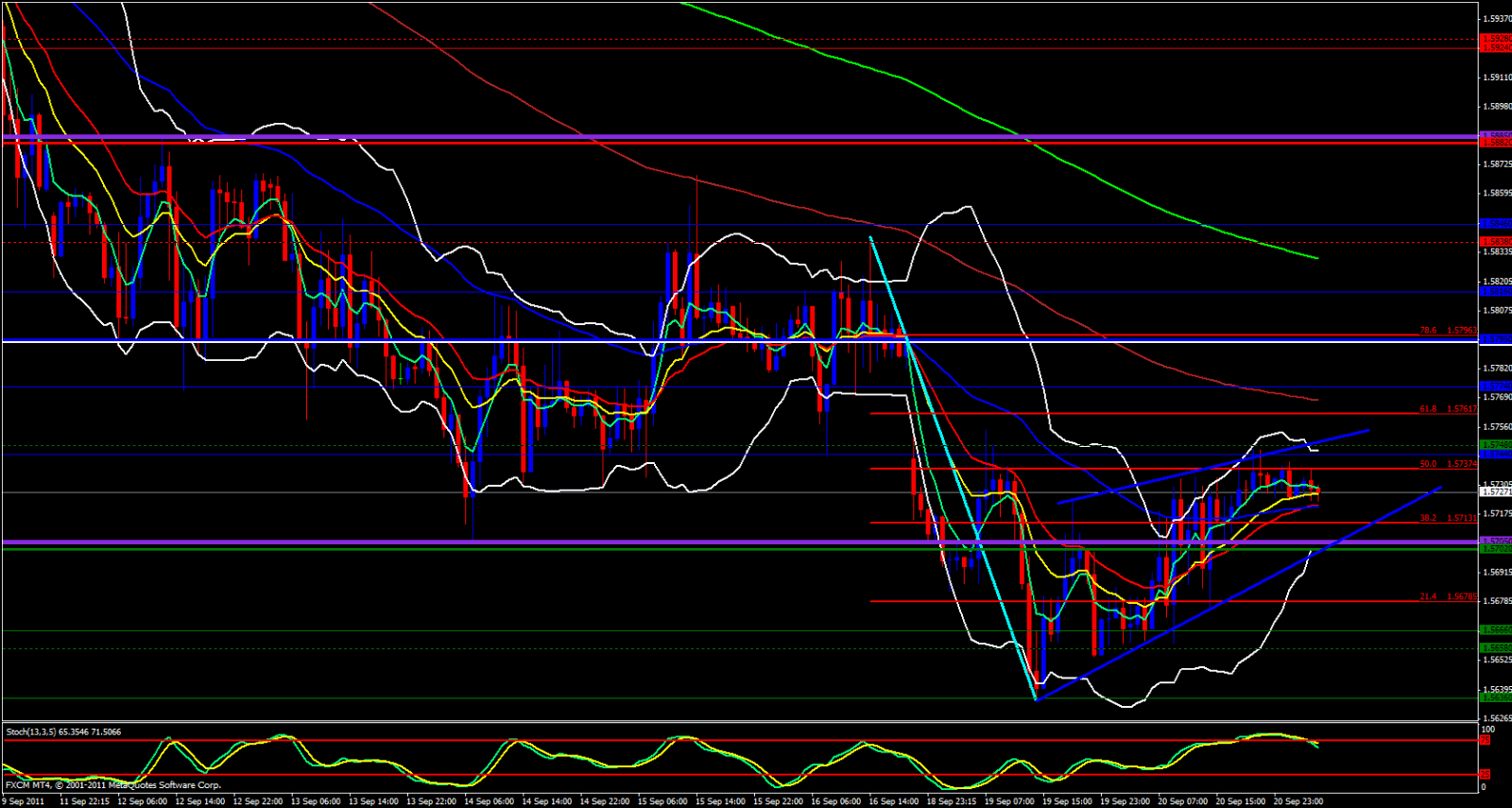Click the blue 1.58160 price tag
This screenshot has height=808, width=1512.
click(1496, 292)
